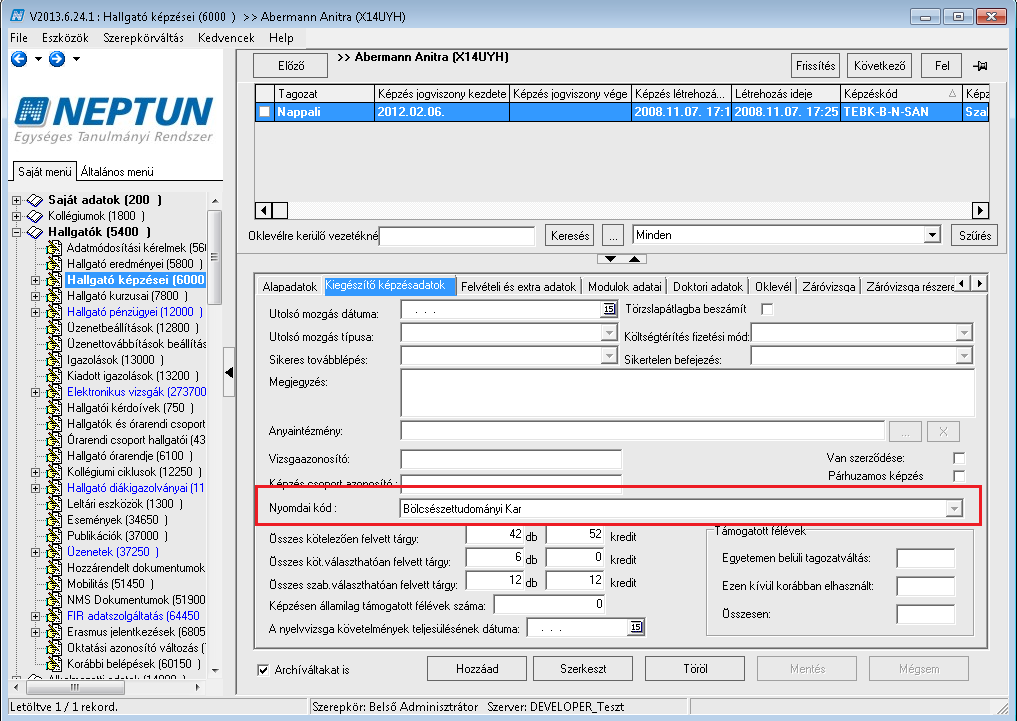Click icon beside Mobilitás (51450)
This screenshot has height=721, width=1017.
click(x=54, y=584)
